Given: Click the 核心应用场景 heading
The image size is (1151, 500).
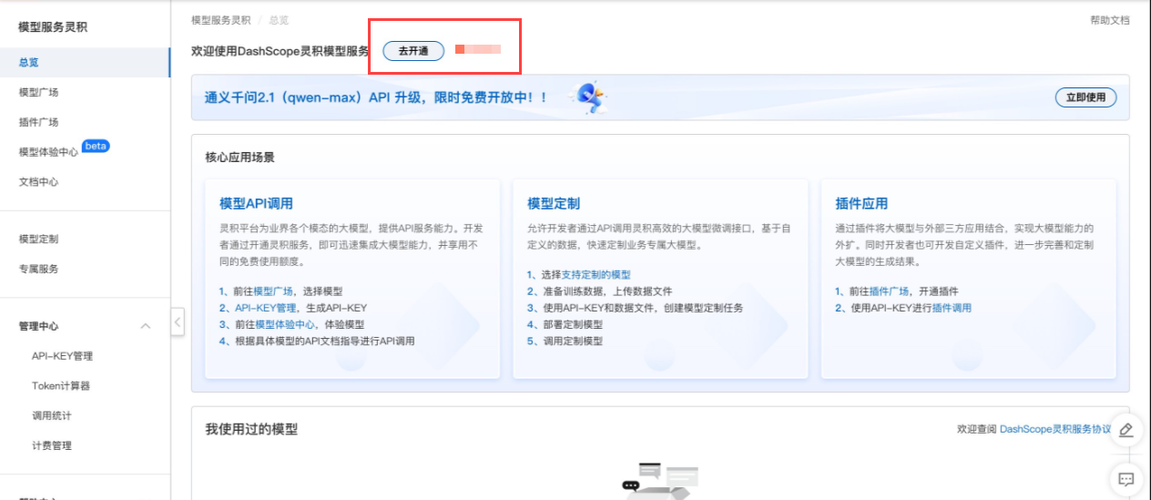Looking at the screenshot, I should (x=240, y=157).
